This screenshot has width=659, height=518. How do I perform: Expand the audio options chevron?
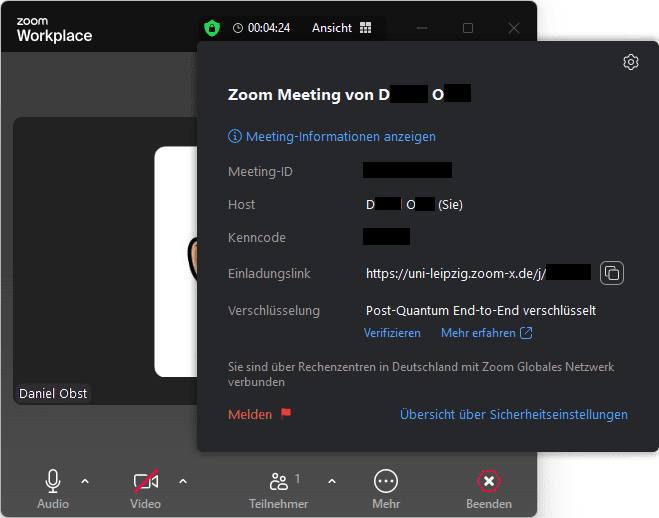click(x=85, y=481)
